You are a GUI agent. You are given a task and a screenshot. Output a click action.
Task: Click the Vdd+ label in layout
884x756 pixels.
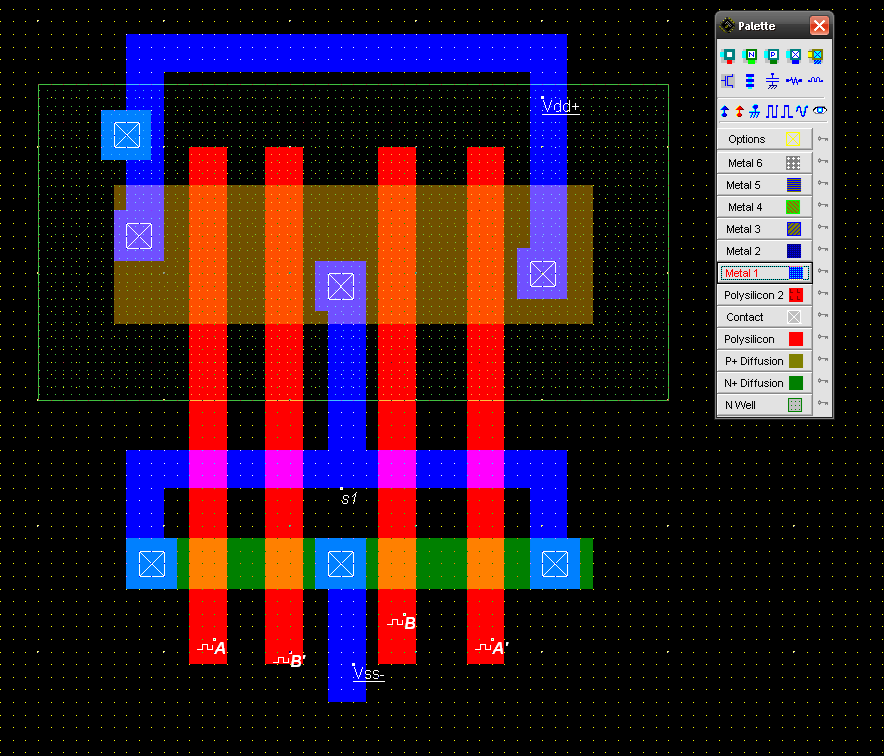click(x=560, y=106)
